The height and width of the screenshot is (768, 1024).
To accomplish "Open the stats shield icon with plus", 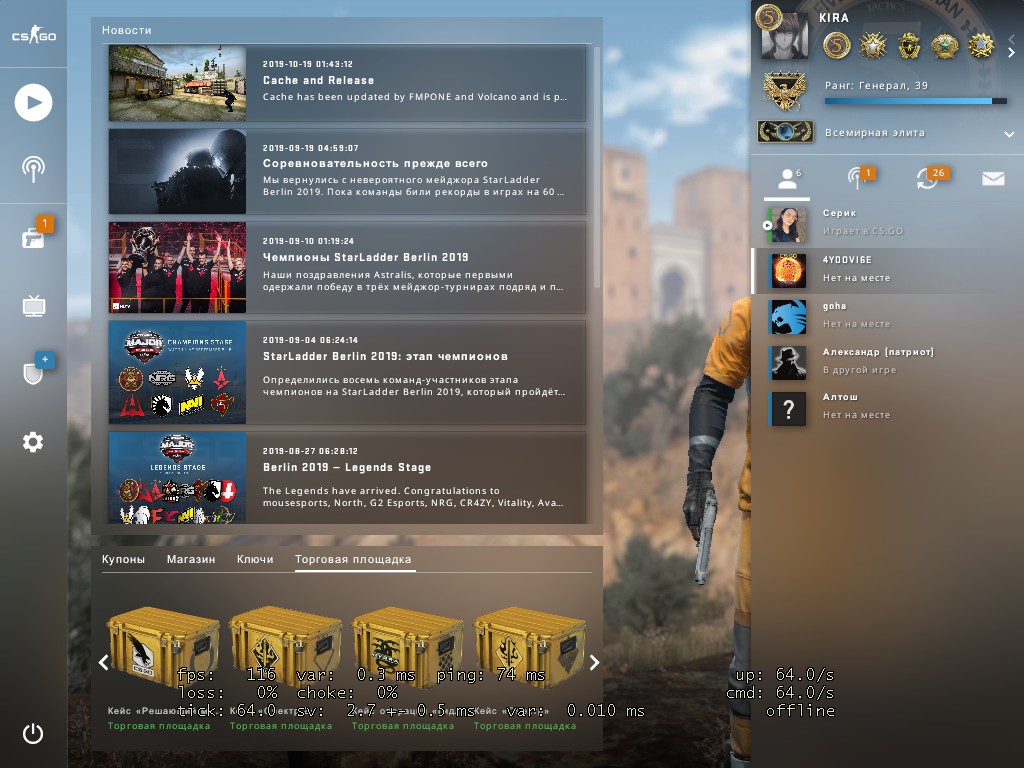I will click(x=34, y=372).
